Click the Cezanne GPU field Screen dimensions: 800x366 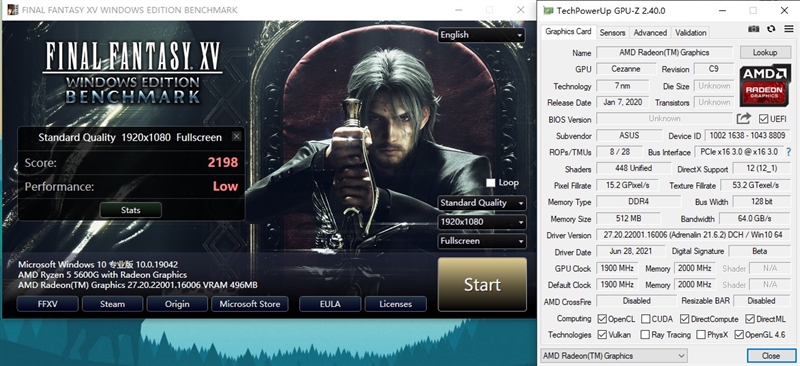coord(626,69)
